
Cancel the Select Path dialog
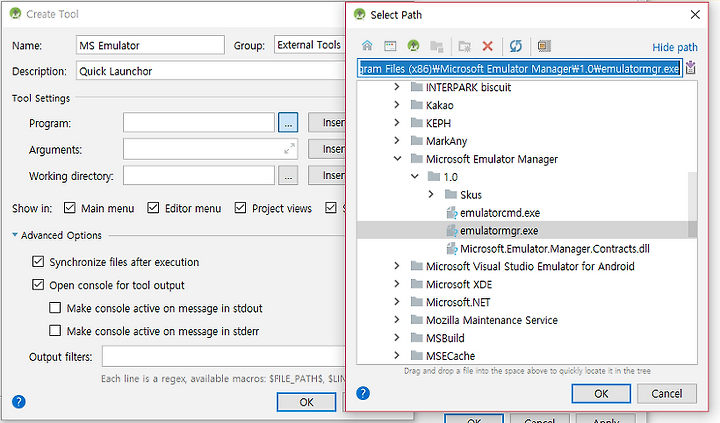pyautogui.click(x=666, y=394)
